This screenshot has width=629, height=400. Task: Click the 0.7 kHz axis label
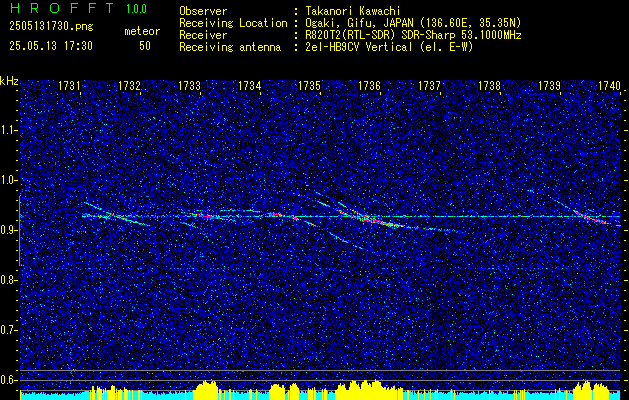(9, 330)
